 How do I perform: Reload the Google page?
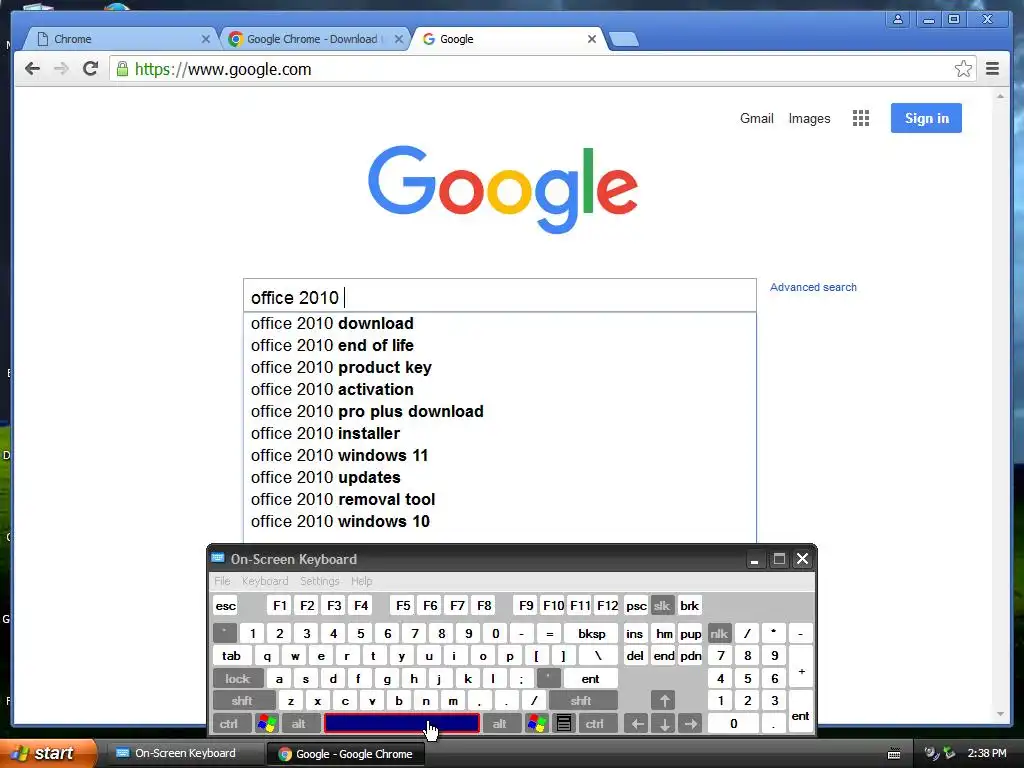(x=91, y=69)
